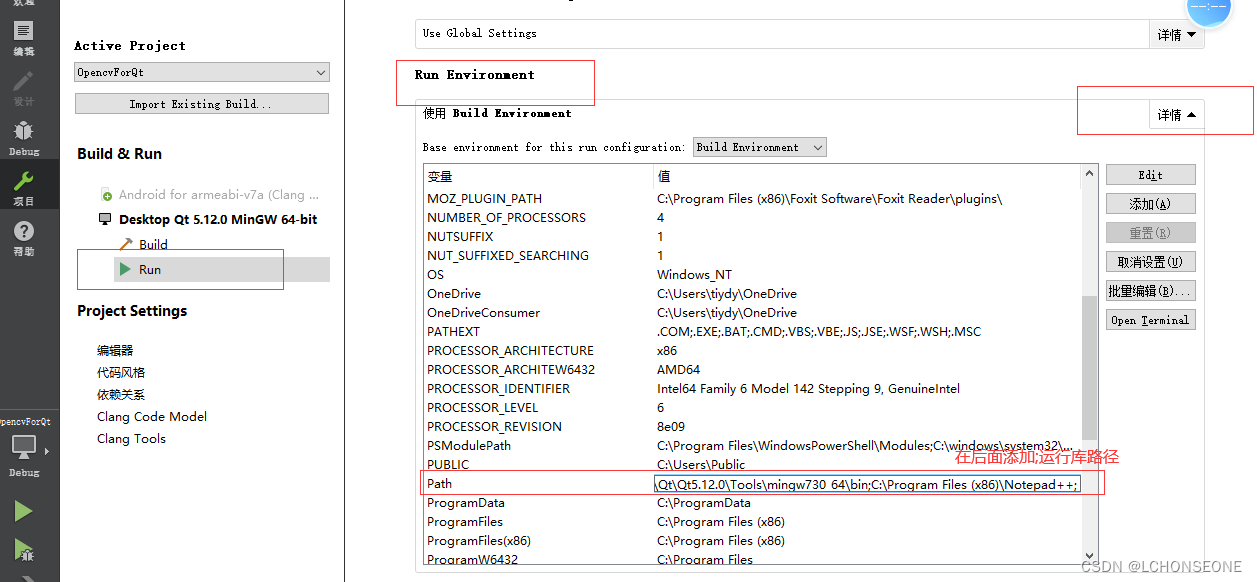Click the Foxit Reader plugins path value

pyautogui.click(x=829, y=199)
